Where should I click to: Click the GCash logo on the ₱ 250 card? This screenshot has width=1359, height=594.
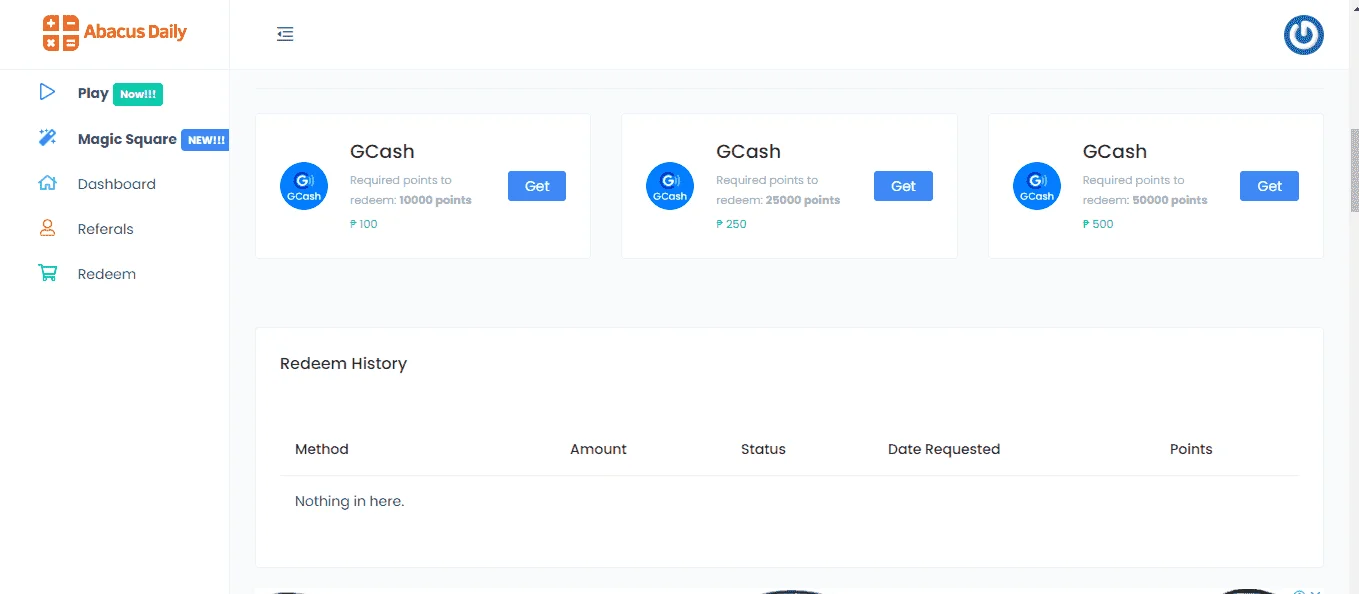click(670, 186)
